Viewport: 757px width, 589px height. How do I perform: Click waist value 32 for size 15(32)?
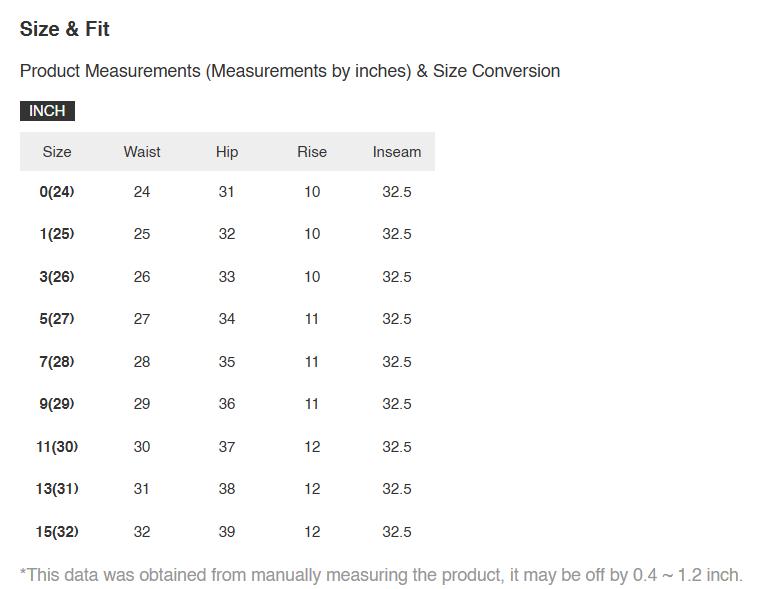(x=142, y=532)
